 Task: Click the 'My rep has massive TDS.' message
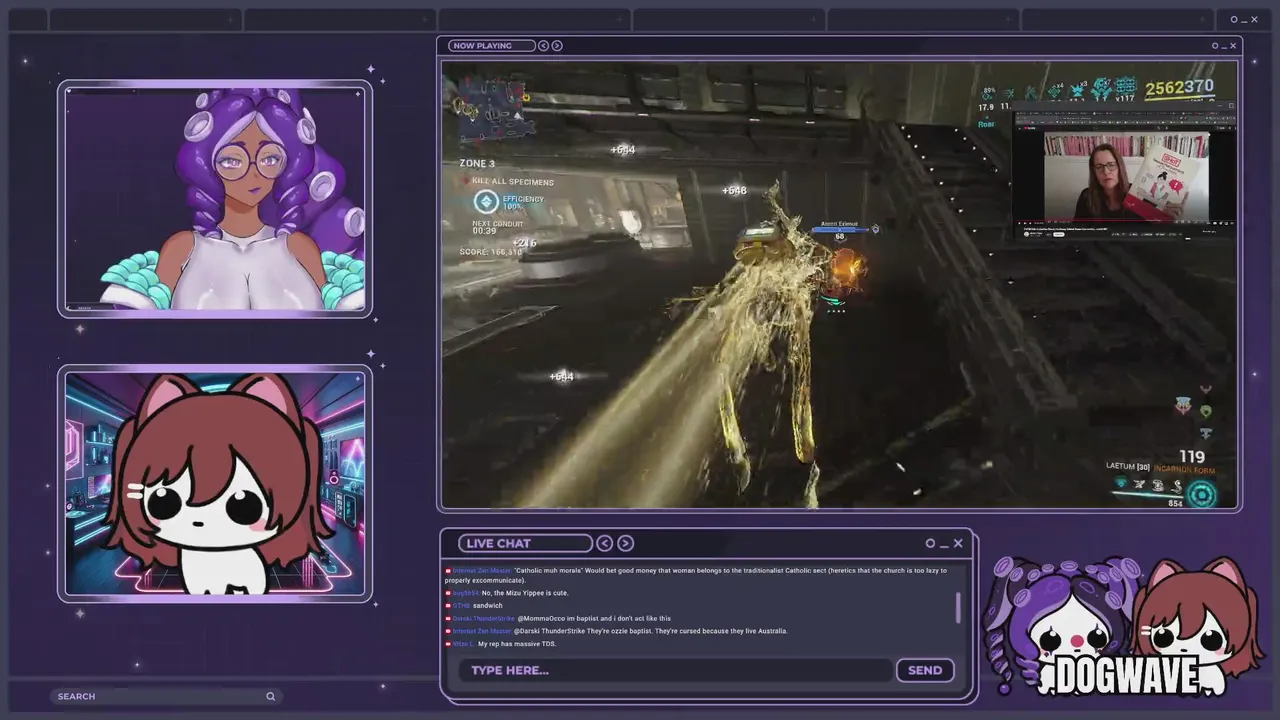517,644
